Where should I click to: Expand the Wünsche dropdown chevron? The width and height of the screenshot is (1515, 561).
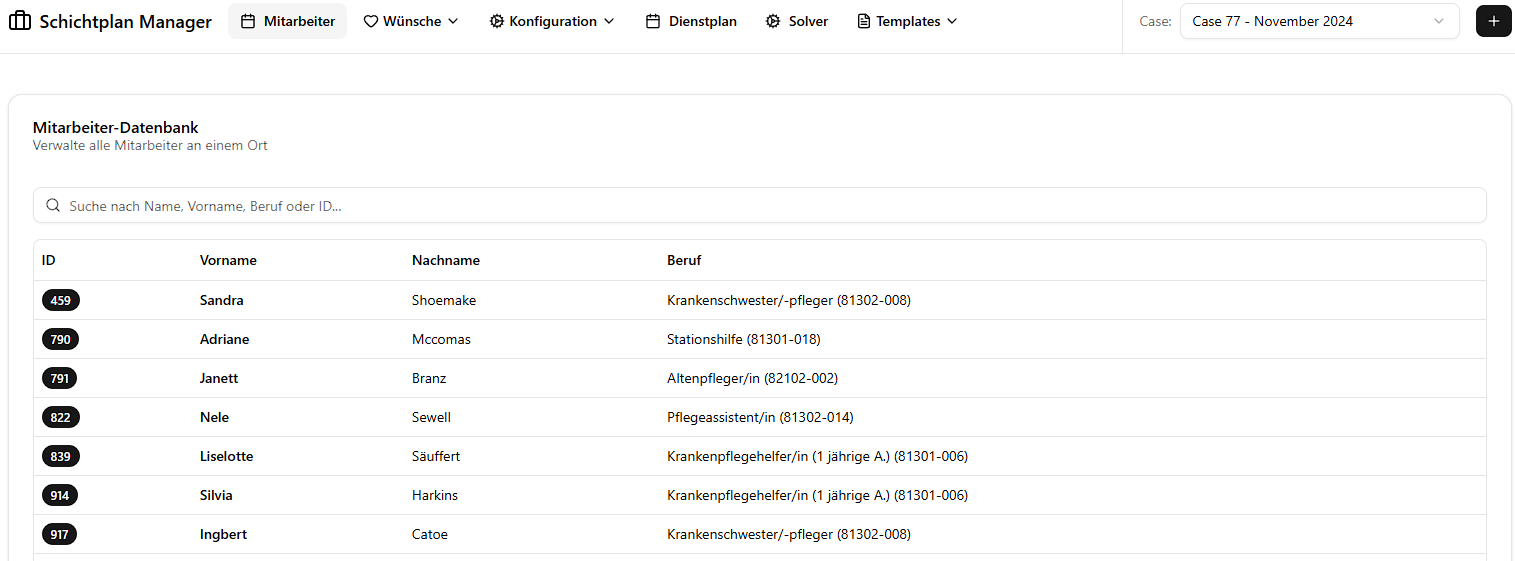pyautogui.click(x=452, y=21)
